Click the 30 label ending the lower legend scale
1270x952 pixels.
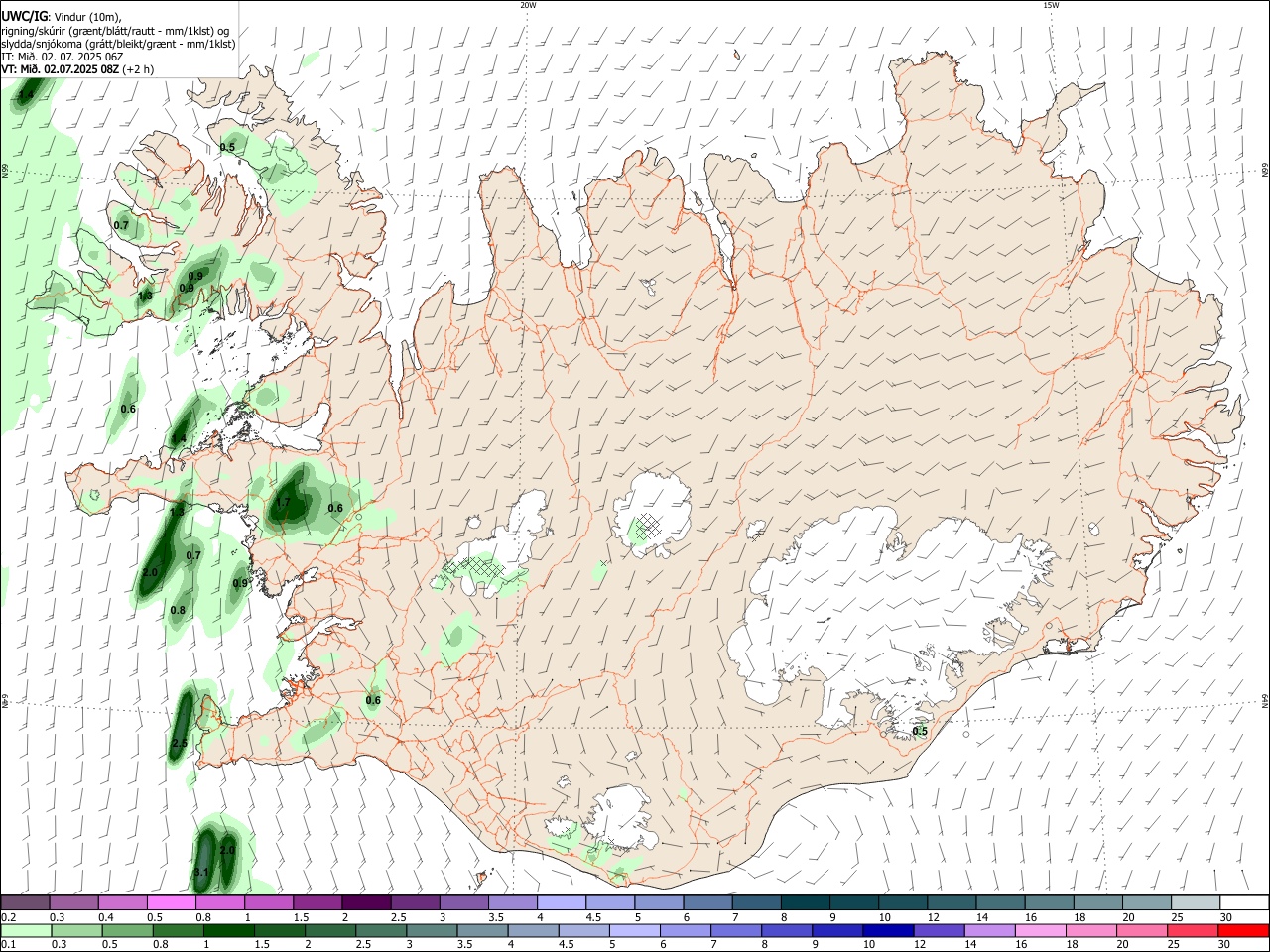1223,945
